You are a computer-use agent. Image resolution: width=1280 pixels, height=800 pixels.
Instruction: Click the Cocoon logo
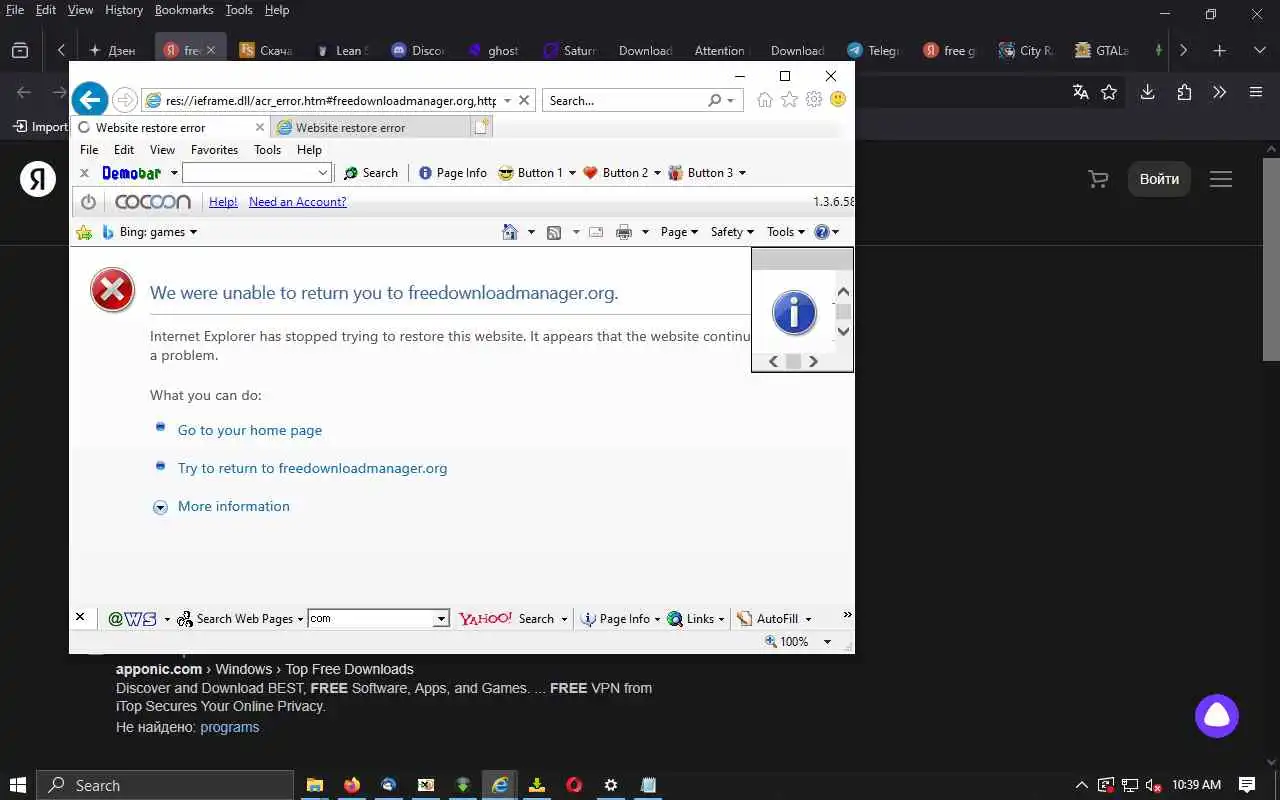coord(153,202)
